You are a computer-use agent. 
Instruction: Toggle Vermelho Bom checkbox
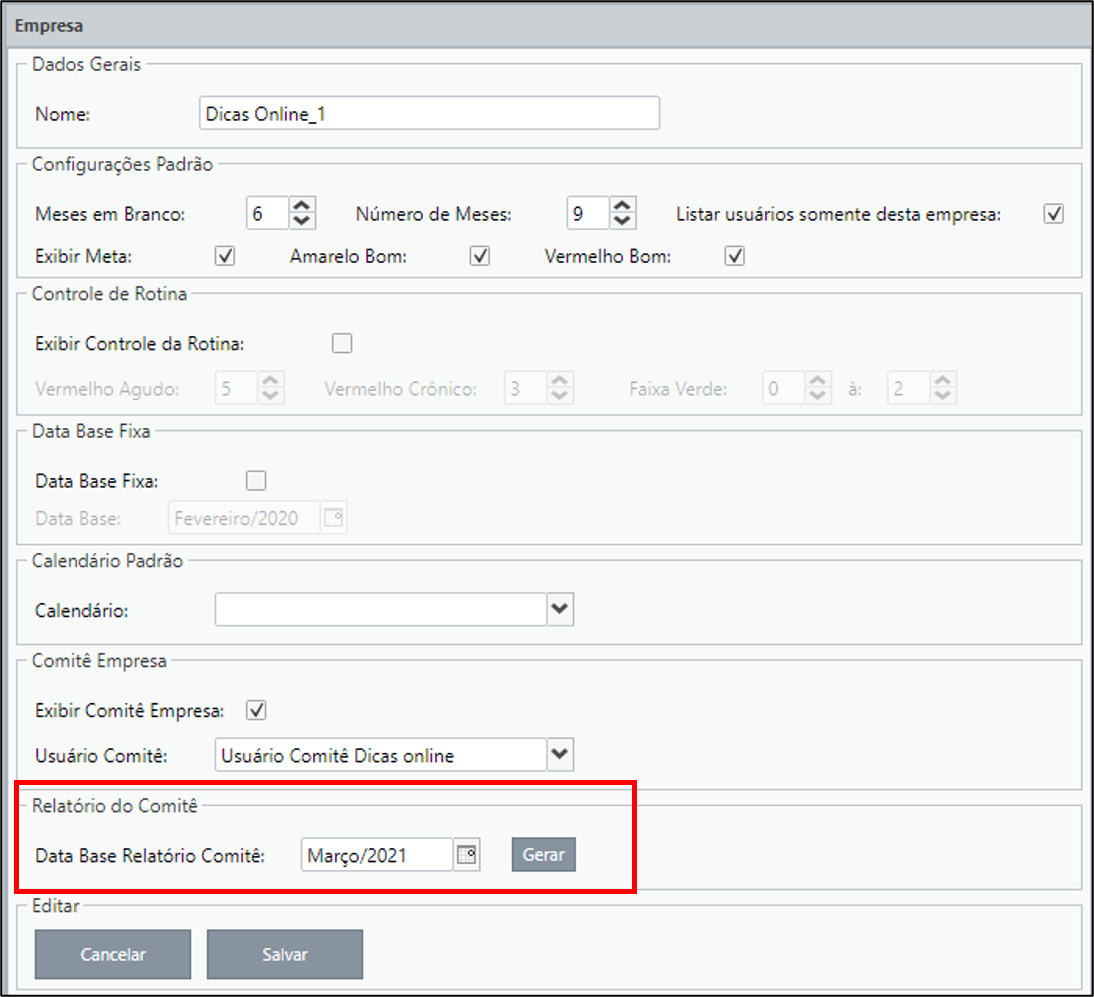(735, 256)
